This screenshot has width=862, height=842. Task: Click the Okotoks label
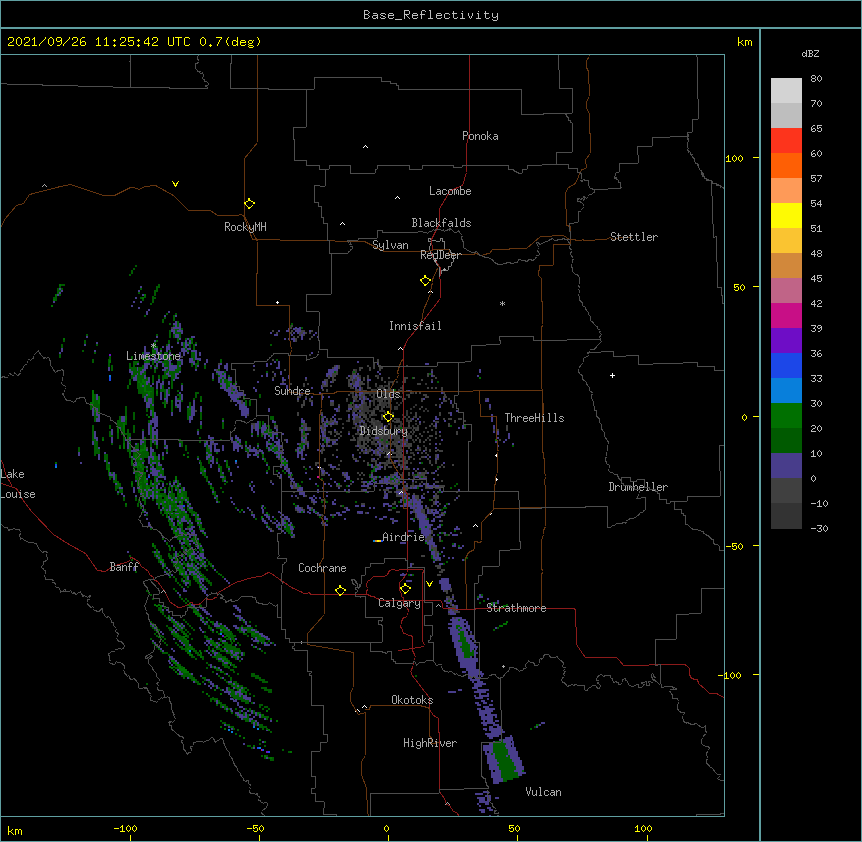point(412,700)
